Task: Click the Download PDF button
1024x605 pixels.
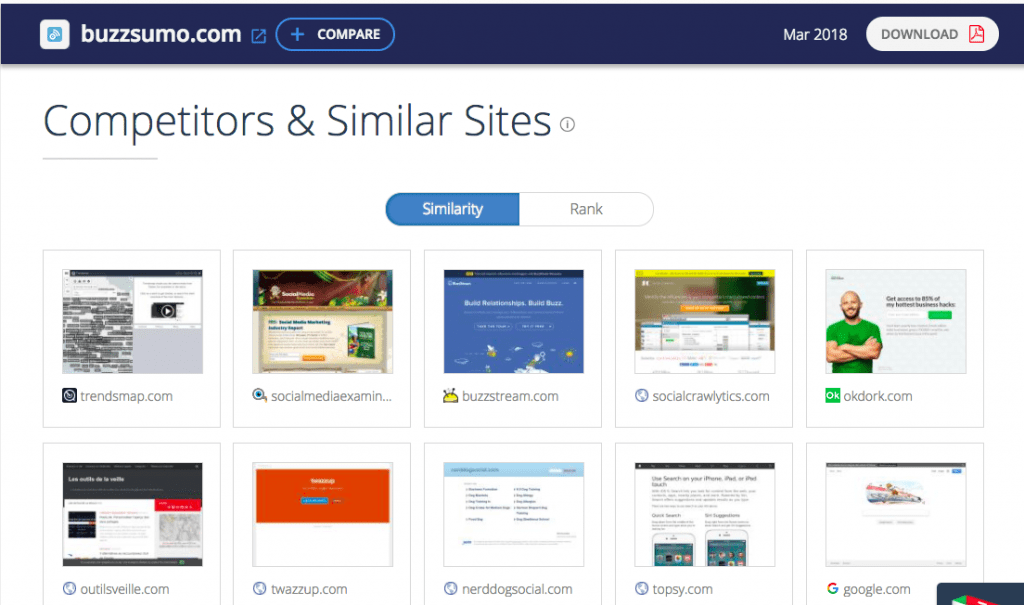Action: (932, 34)
